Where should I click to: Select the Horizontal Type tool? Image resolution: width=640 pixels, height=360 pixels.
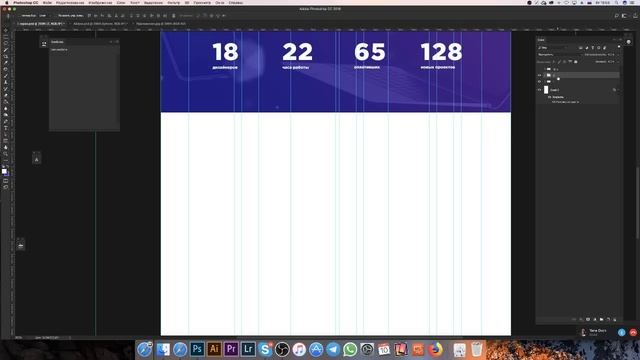coord(5,128)
